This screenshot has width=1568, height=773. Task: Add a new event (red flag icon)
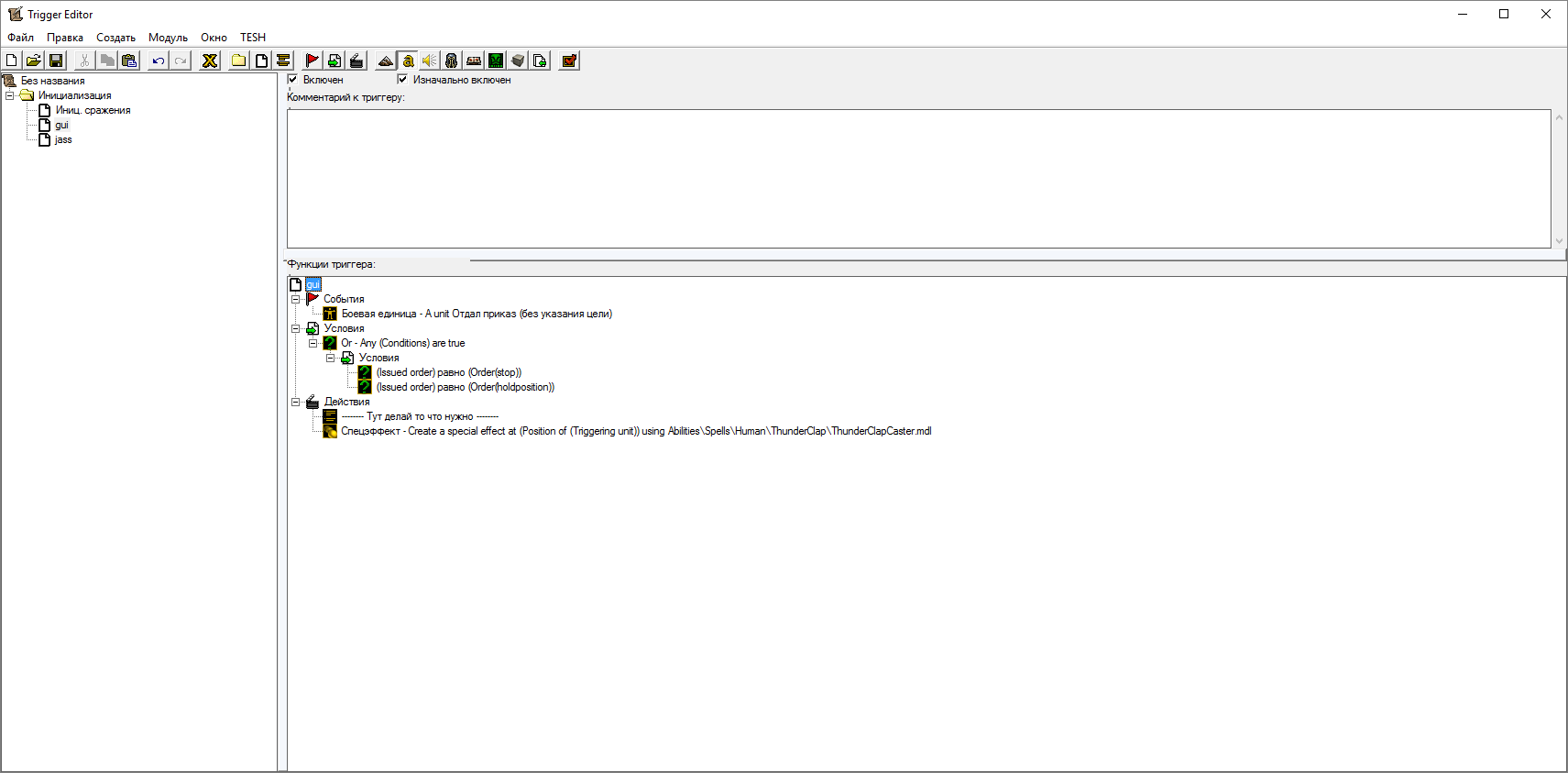pyautogui.click(x=313, y=61)
